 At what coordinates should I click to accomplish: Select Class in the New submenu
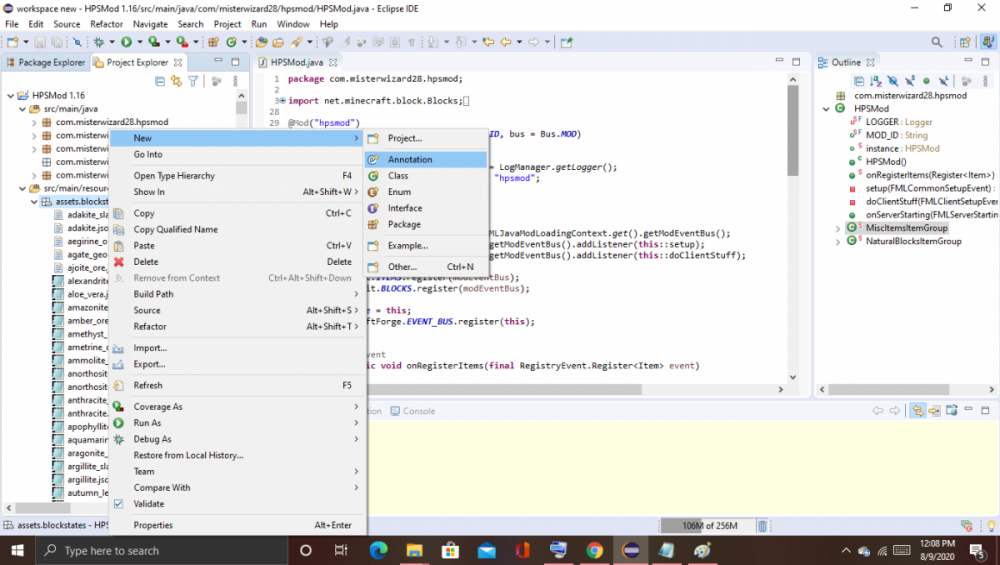click(x=425, y=175)
